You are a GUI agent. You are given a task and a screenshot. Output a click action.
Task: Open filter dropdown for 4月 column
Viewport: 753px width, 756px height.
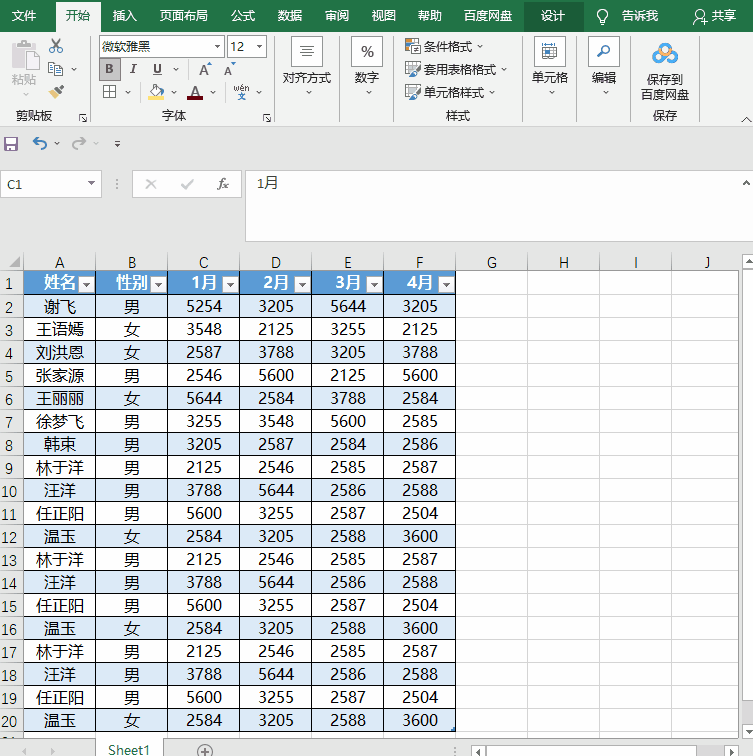(446, 285)
